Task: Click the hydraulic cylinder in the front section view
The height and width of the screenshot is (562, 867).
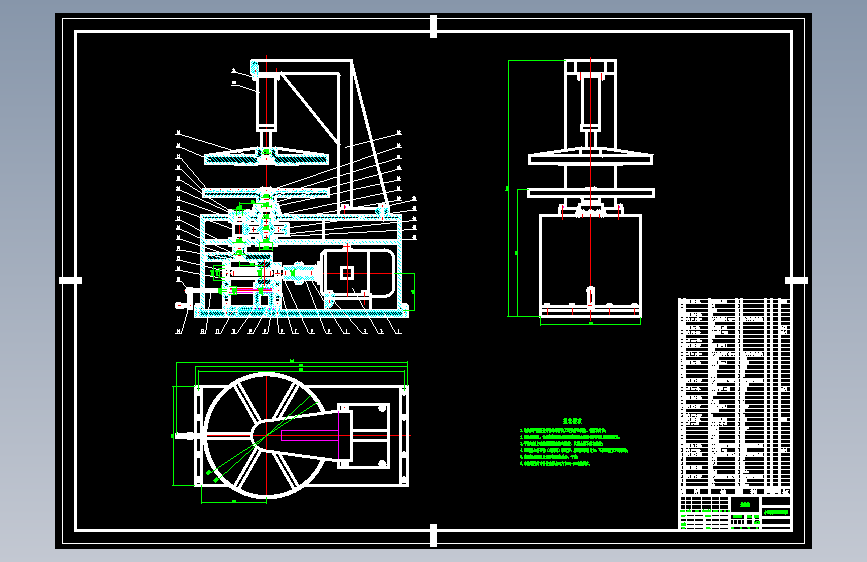Action: pos(266,102)
